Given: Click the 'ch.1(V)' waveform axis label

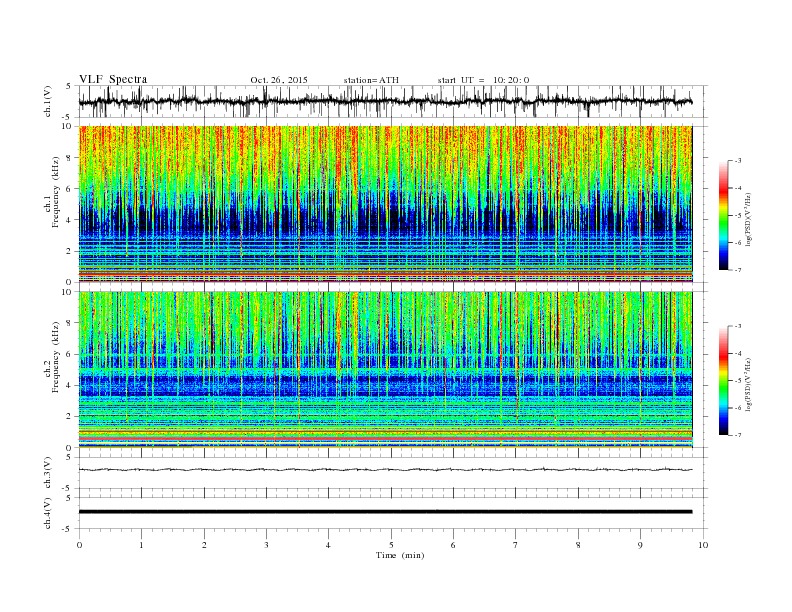Looking at the screenshot, I should point(48,101).
